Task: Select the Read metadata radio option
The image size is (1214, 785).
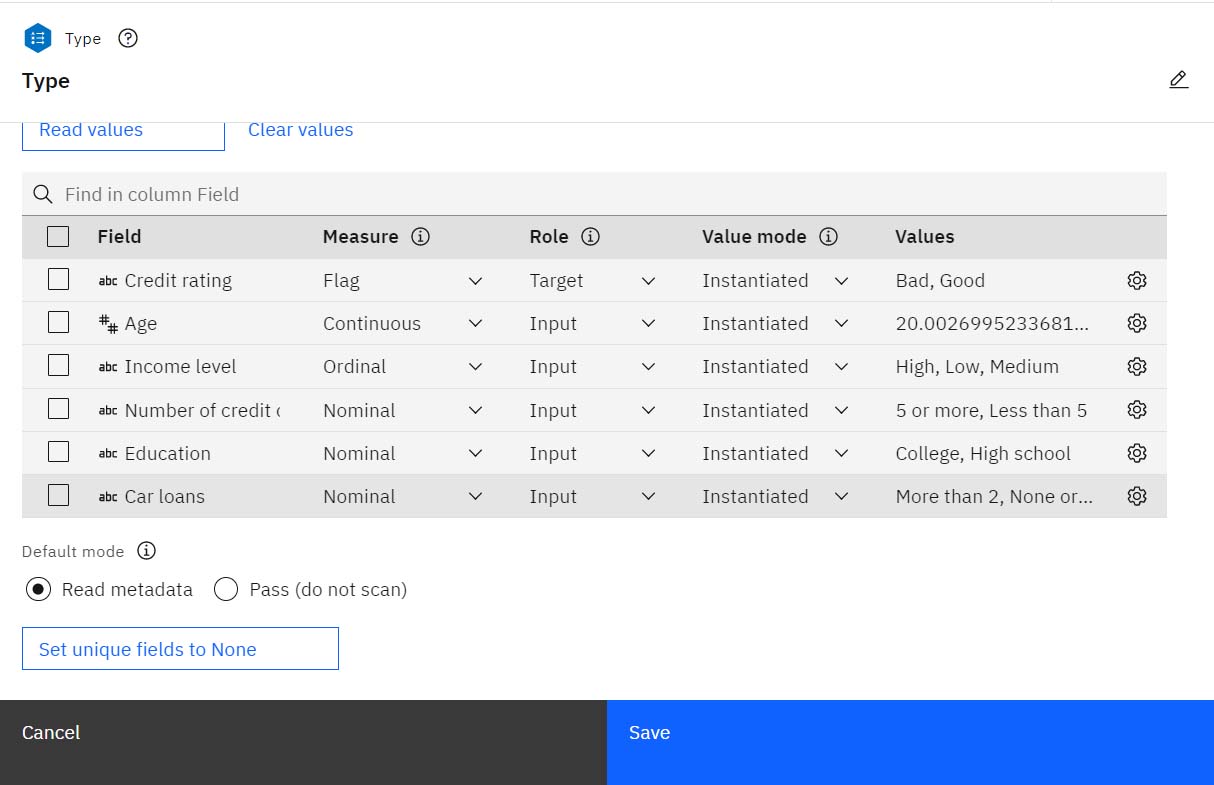Action: click(38, 589)
